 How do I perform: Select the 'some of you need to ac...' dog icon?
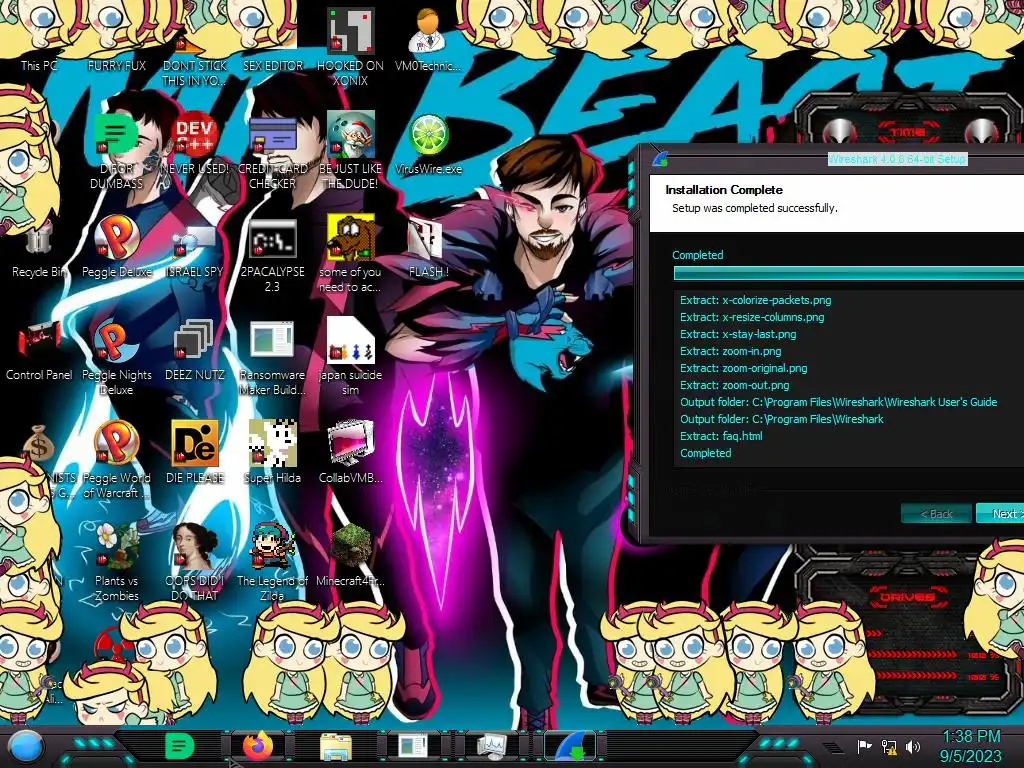tap(350, 236)
